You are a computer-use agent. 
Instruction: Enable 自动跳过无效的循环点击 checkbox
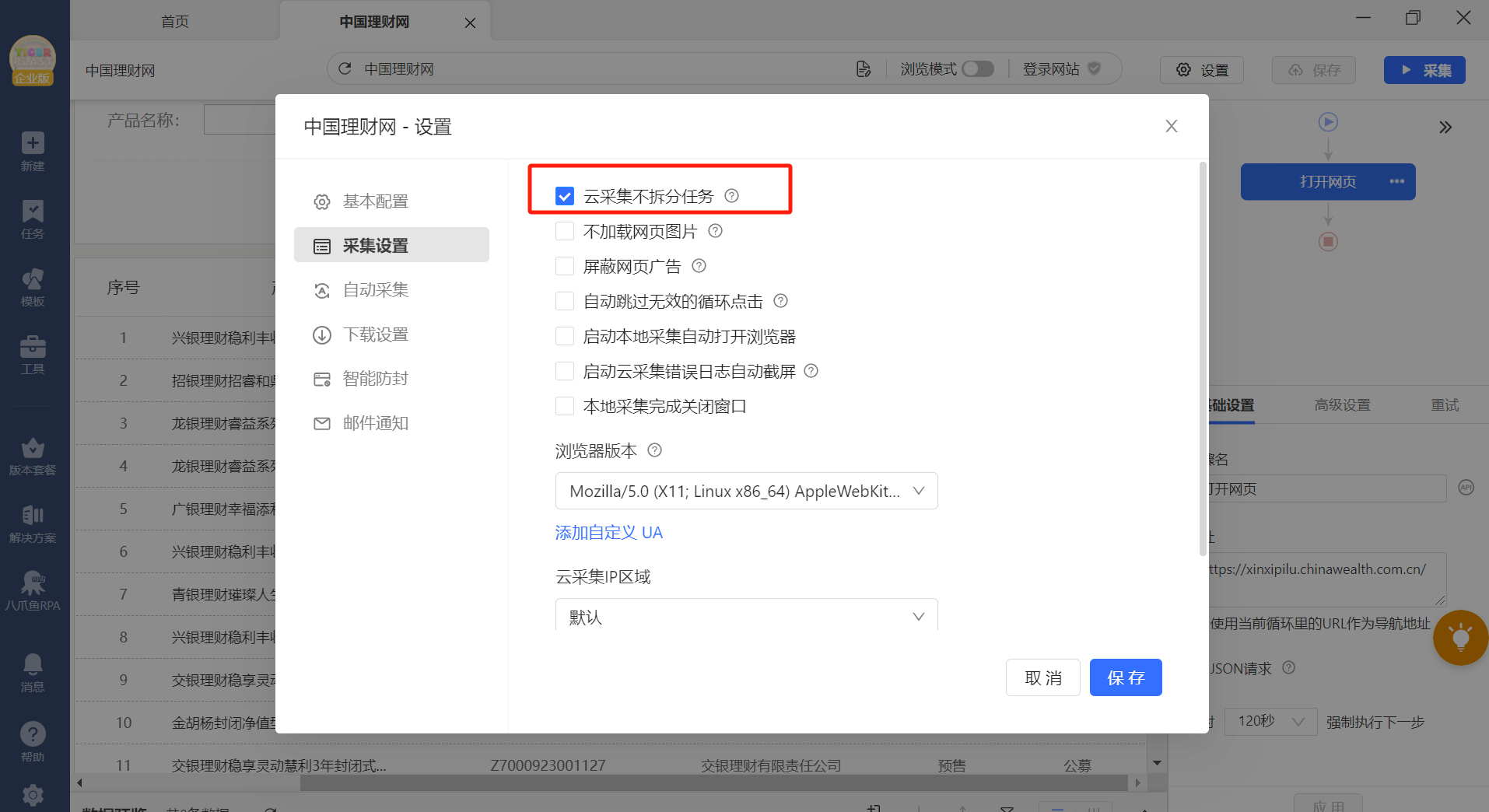565,301
